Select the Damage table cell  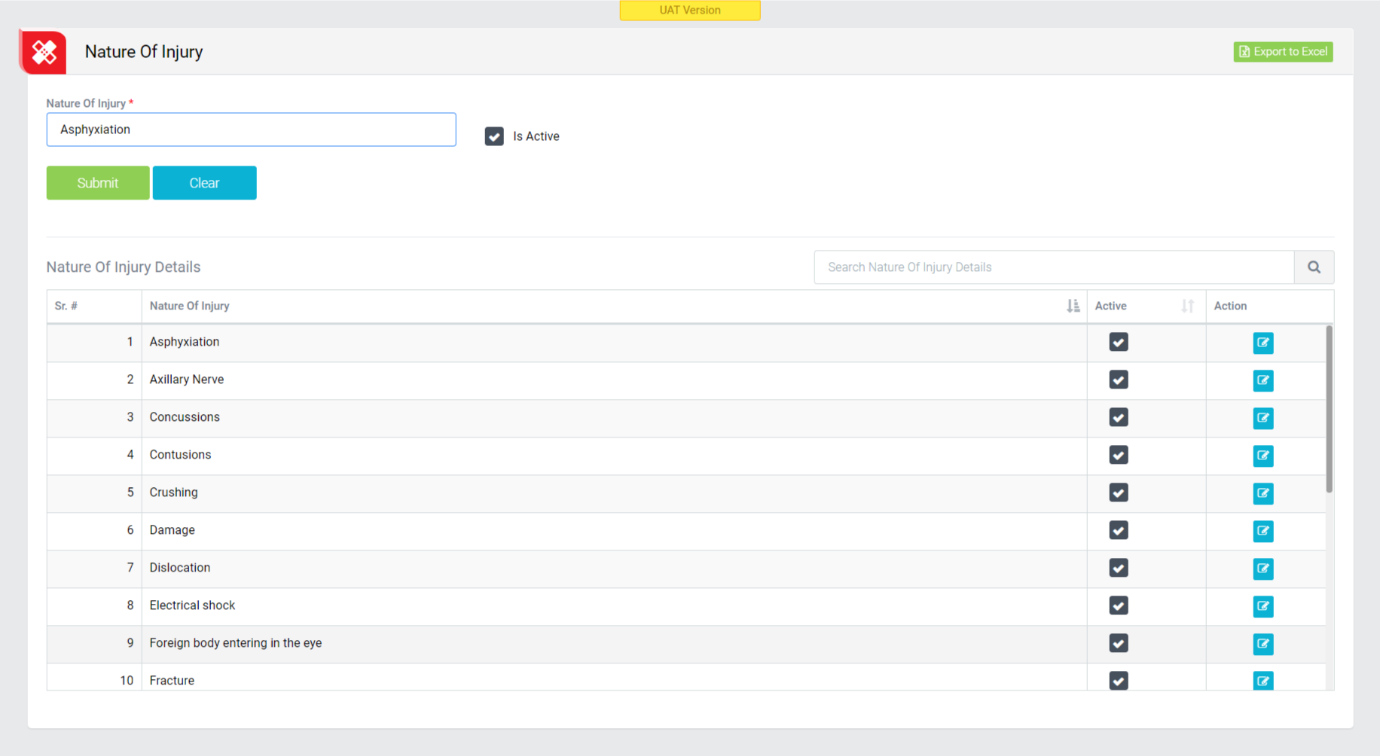(x=614, y=530)
